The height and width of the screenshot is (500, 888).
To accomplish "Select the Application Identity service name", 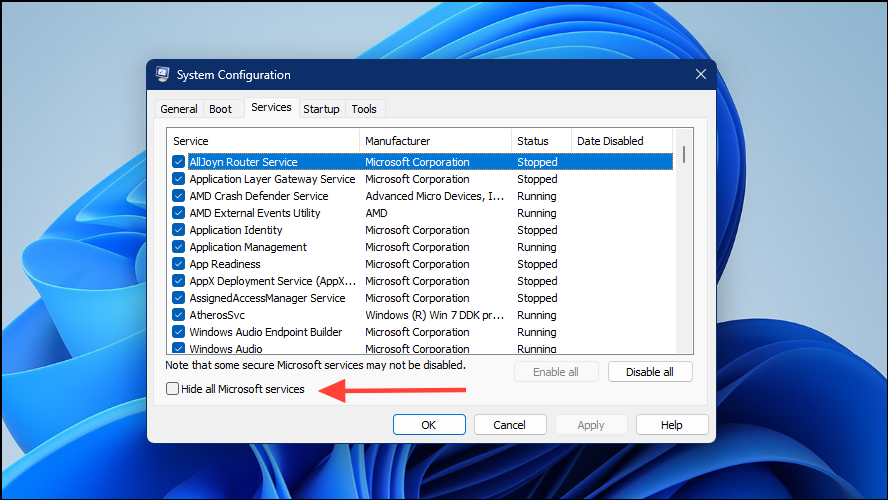I will pyautogui.click(x=236, y=230).
